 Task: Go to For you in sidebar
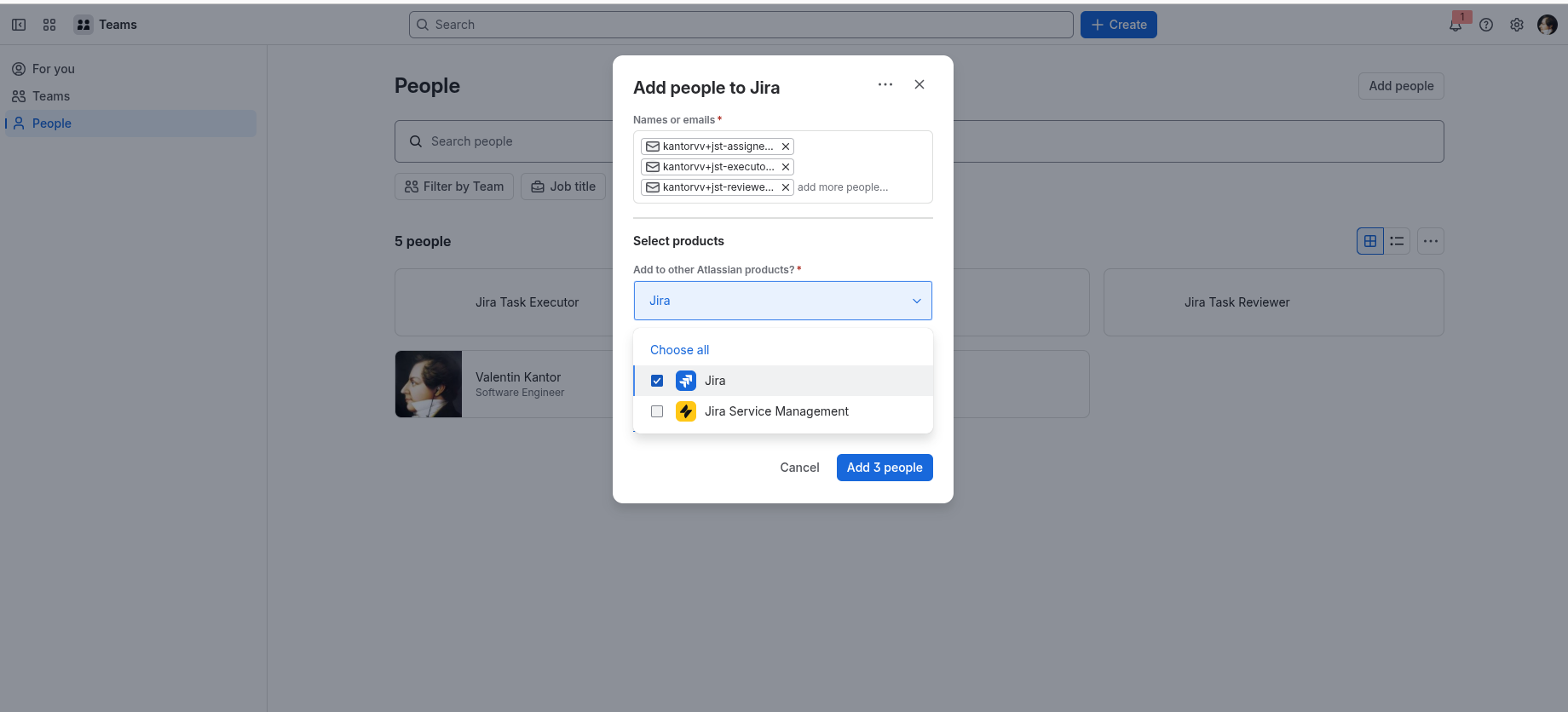coord(130,69)
